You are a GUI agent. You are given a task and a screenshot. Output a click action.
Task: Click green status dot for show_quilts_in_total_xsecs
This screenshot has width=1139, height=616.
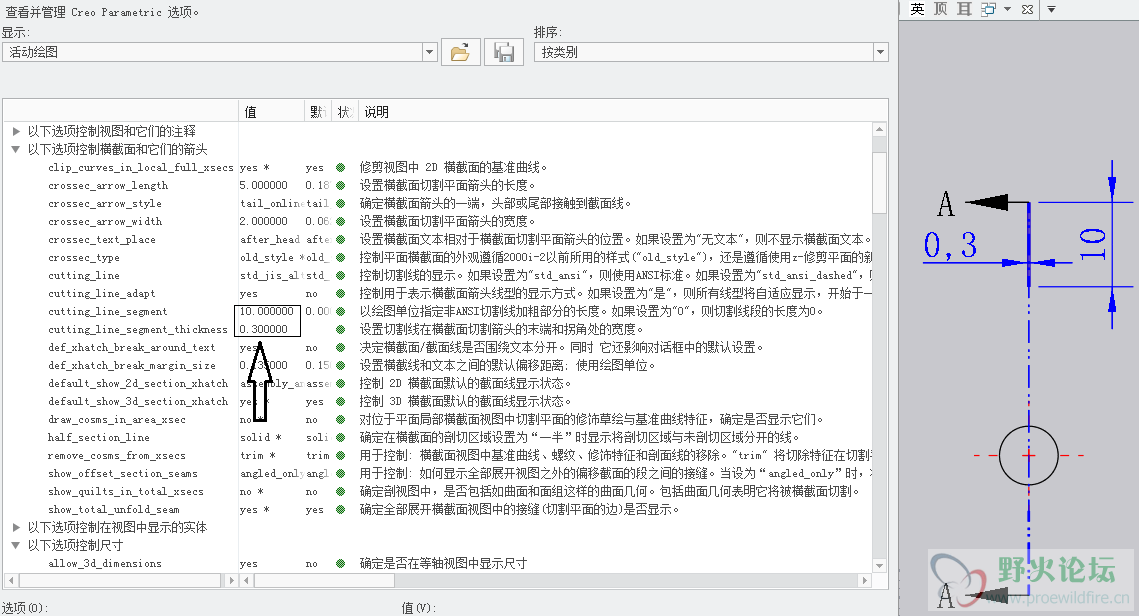coord(340,491)
